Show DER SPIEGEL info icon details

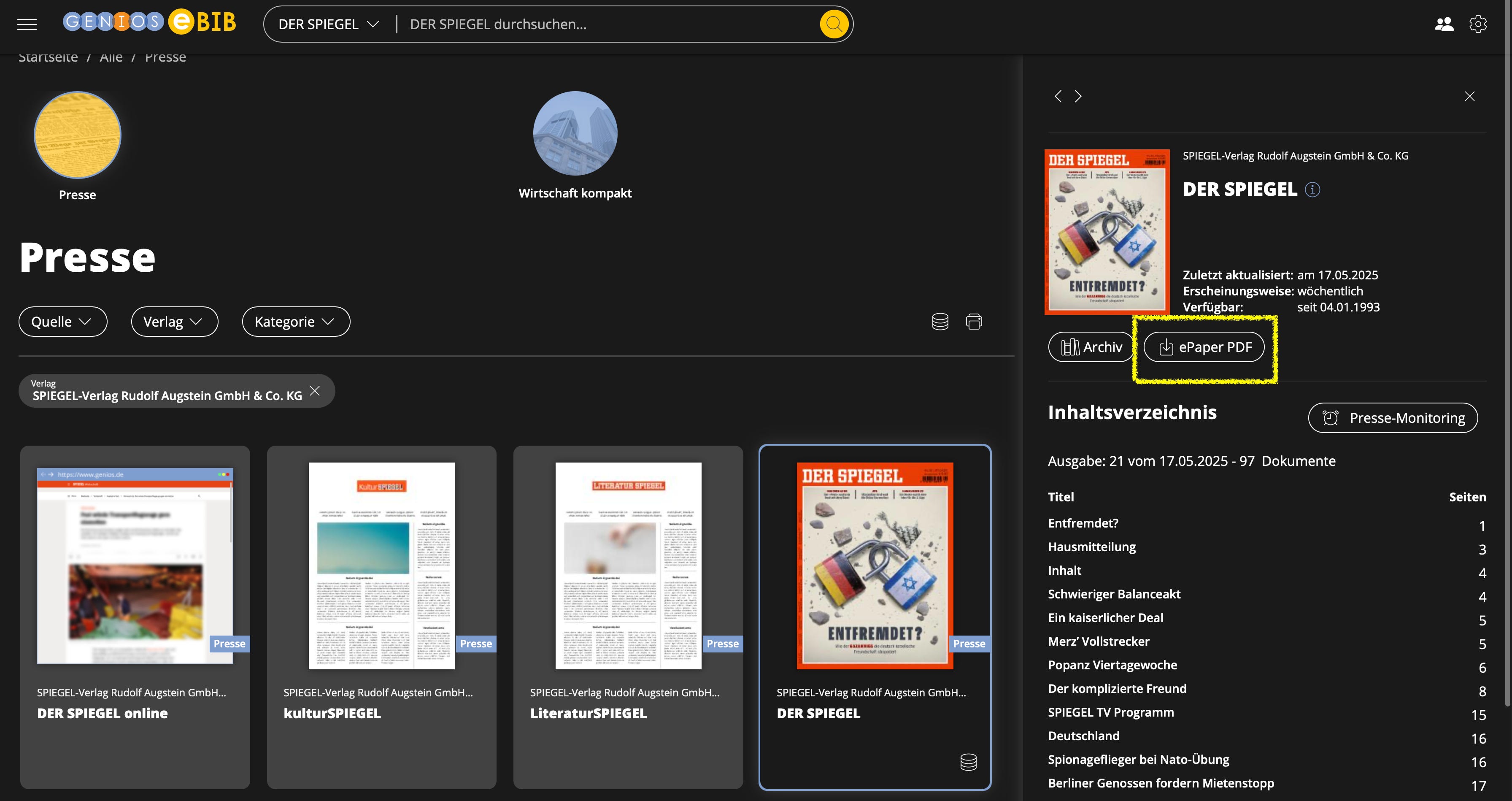[1312, 189]
